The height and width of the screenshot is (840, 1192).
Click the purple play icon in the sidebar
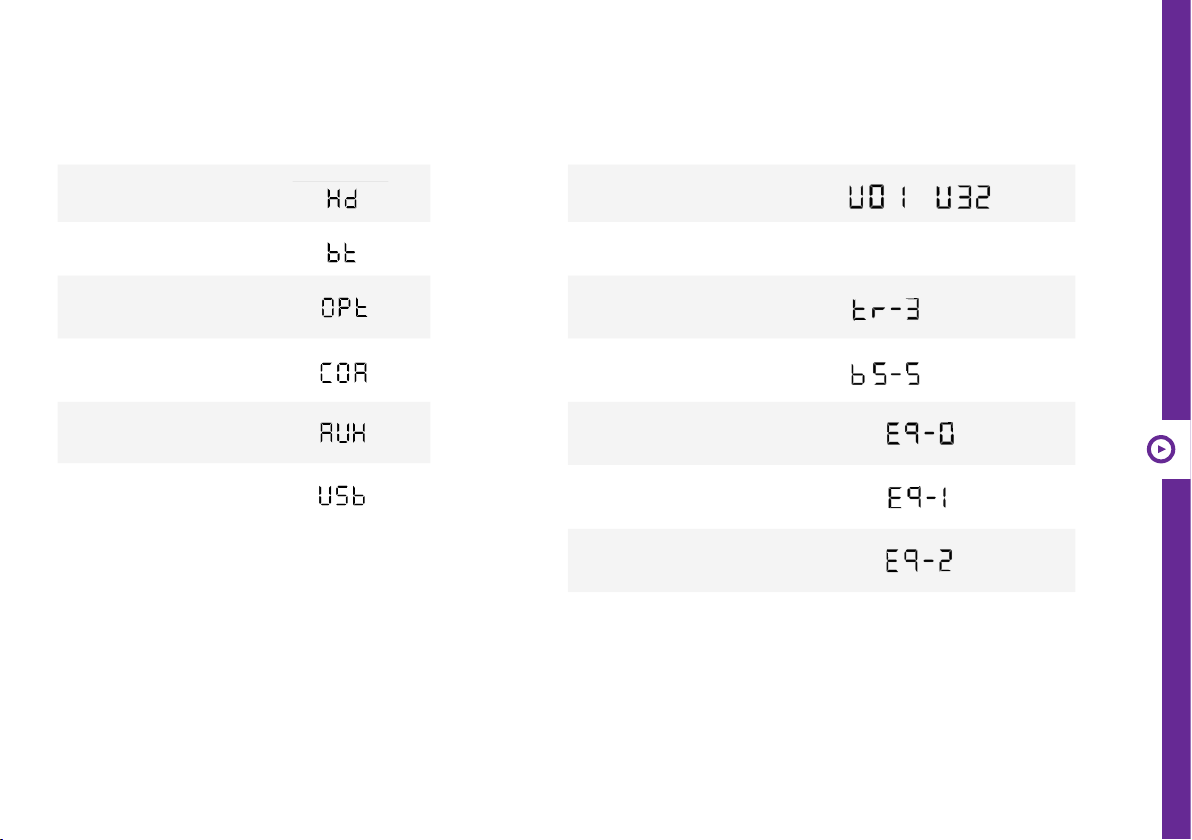[1161, 449]
